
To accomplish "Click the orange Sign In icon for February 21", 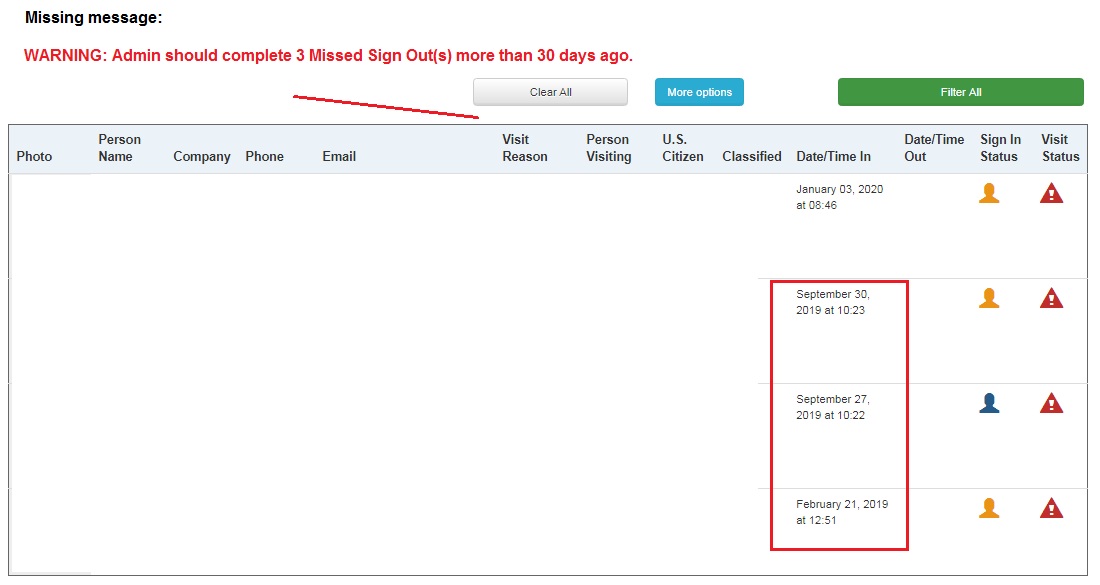I will (x=988, y=507).
